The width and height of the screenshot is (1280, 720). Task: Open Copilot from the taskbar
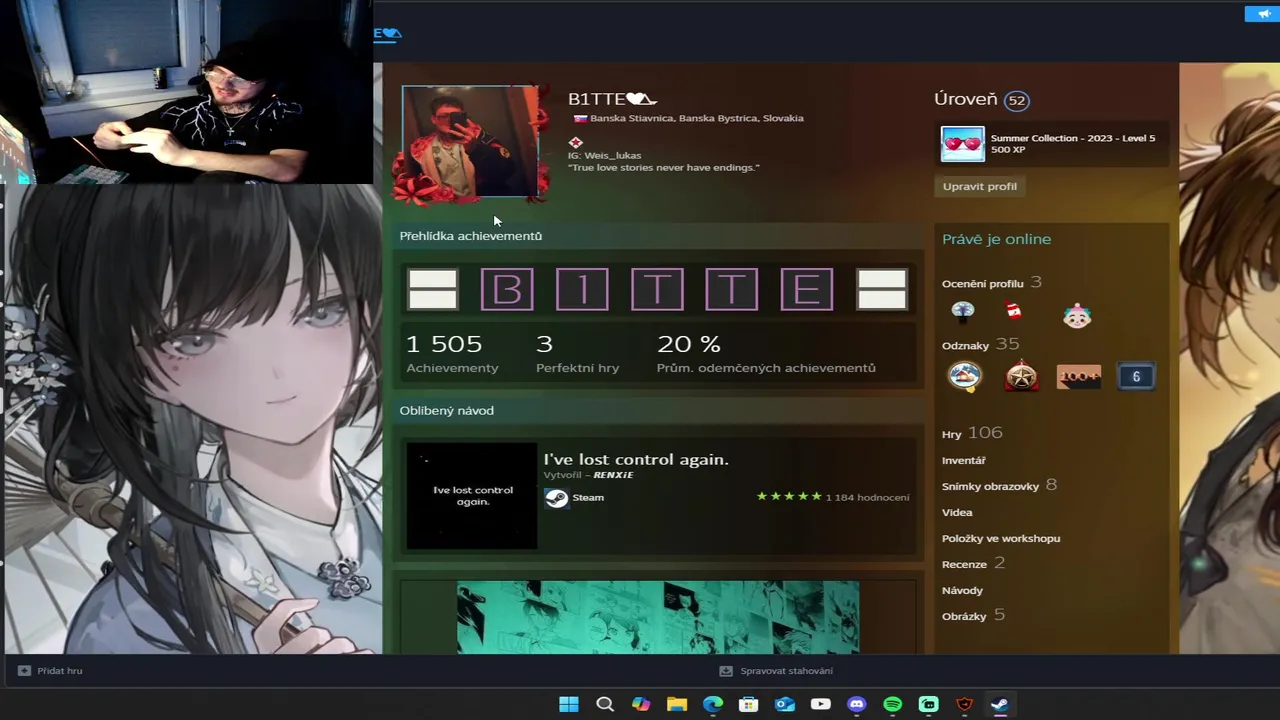tap(640, 704)
